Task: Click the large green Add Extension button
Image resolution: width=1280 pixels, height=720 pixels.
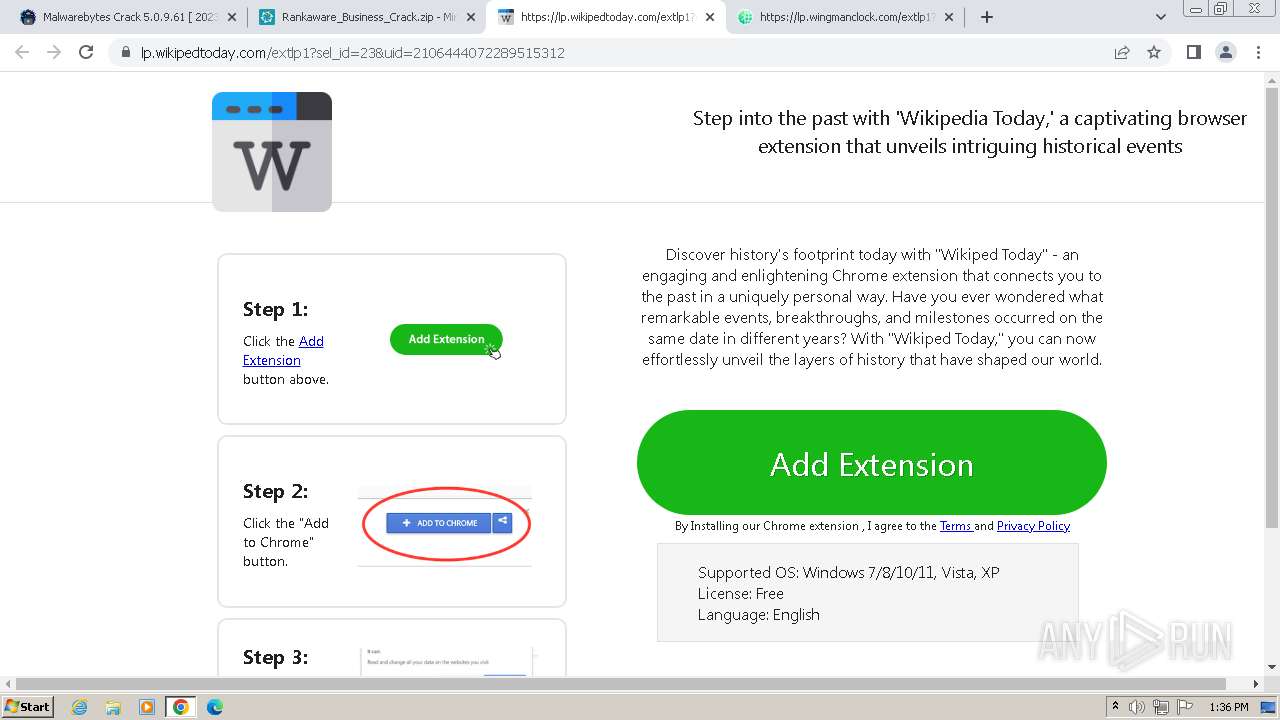Action: (x=872, y=463)
